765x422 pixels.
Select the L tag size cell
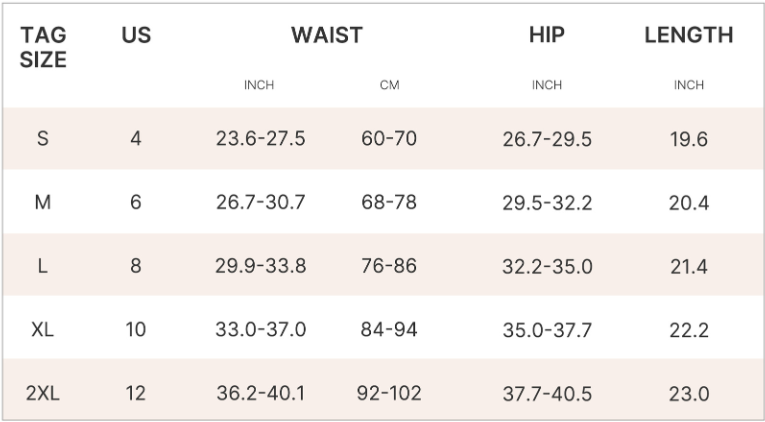click(x=42, y=266)
